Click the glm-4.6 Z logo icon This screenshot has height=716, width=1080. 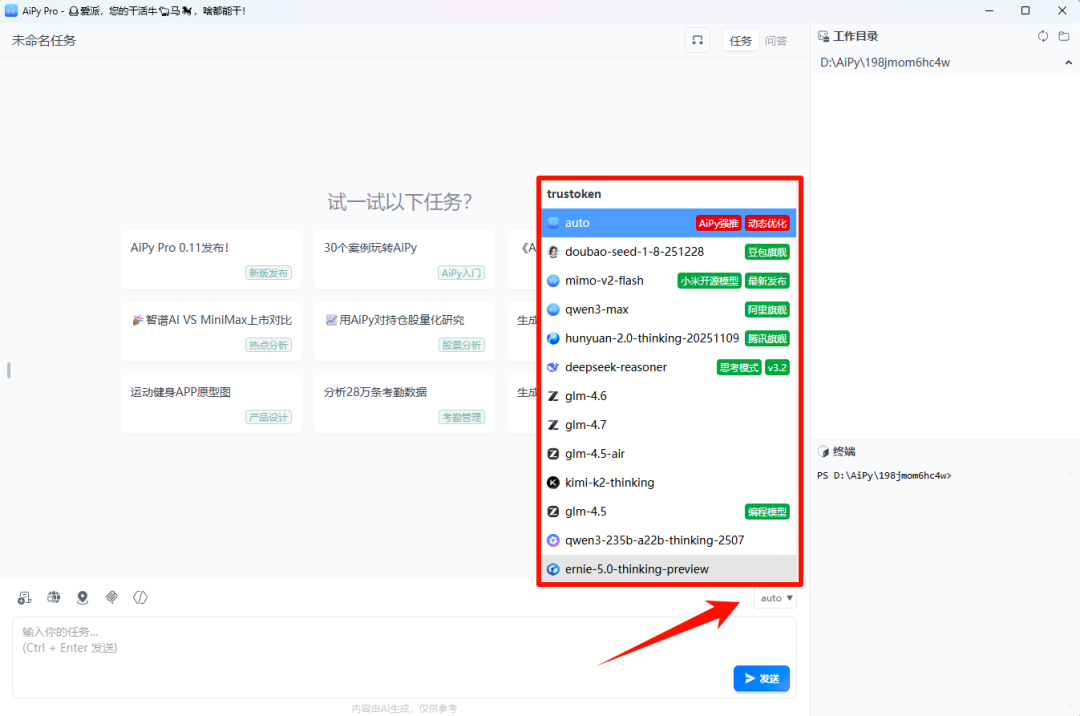point(553,396)
